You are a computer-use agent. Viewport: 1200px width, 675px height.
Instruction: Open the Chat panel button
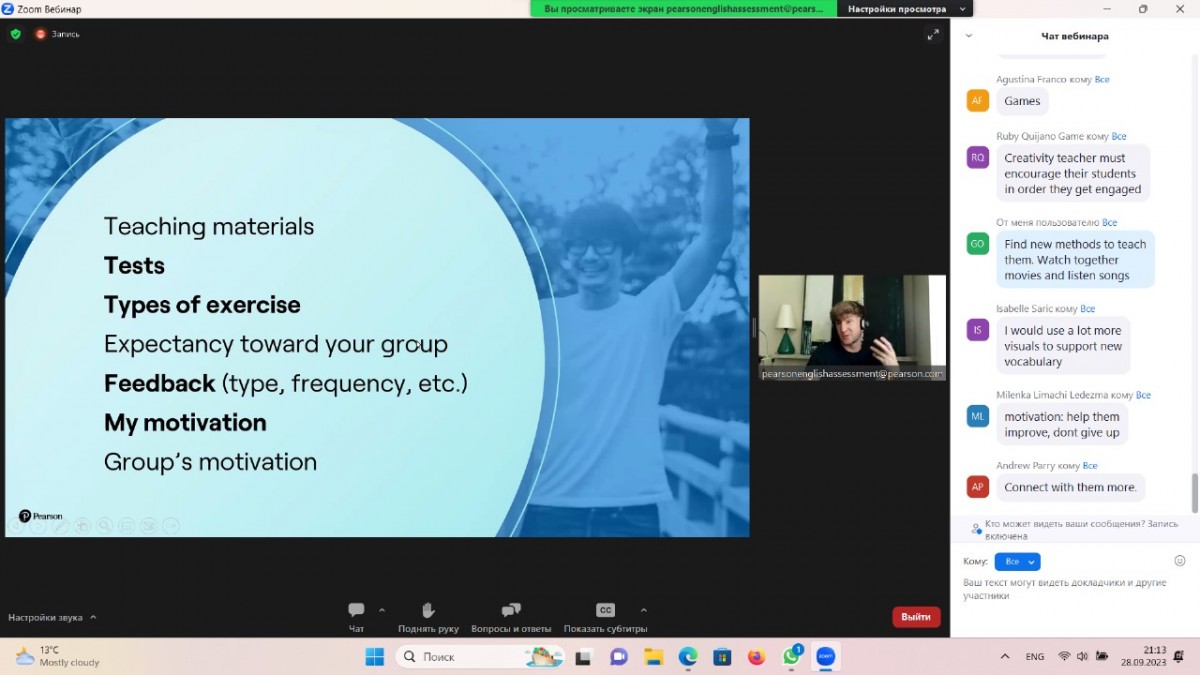356,611
